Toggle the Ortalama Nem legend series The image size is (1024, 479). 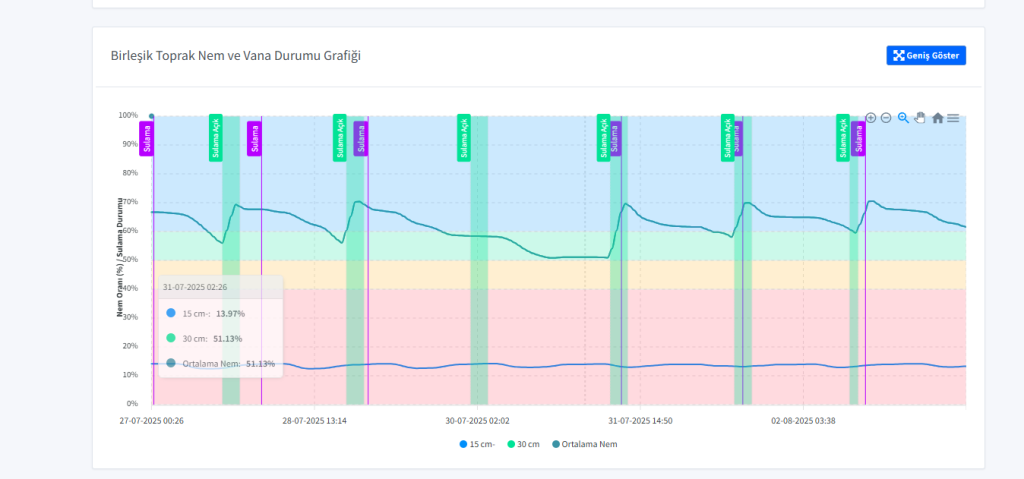coord(584,443)
